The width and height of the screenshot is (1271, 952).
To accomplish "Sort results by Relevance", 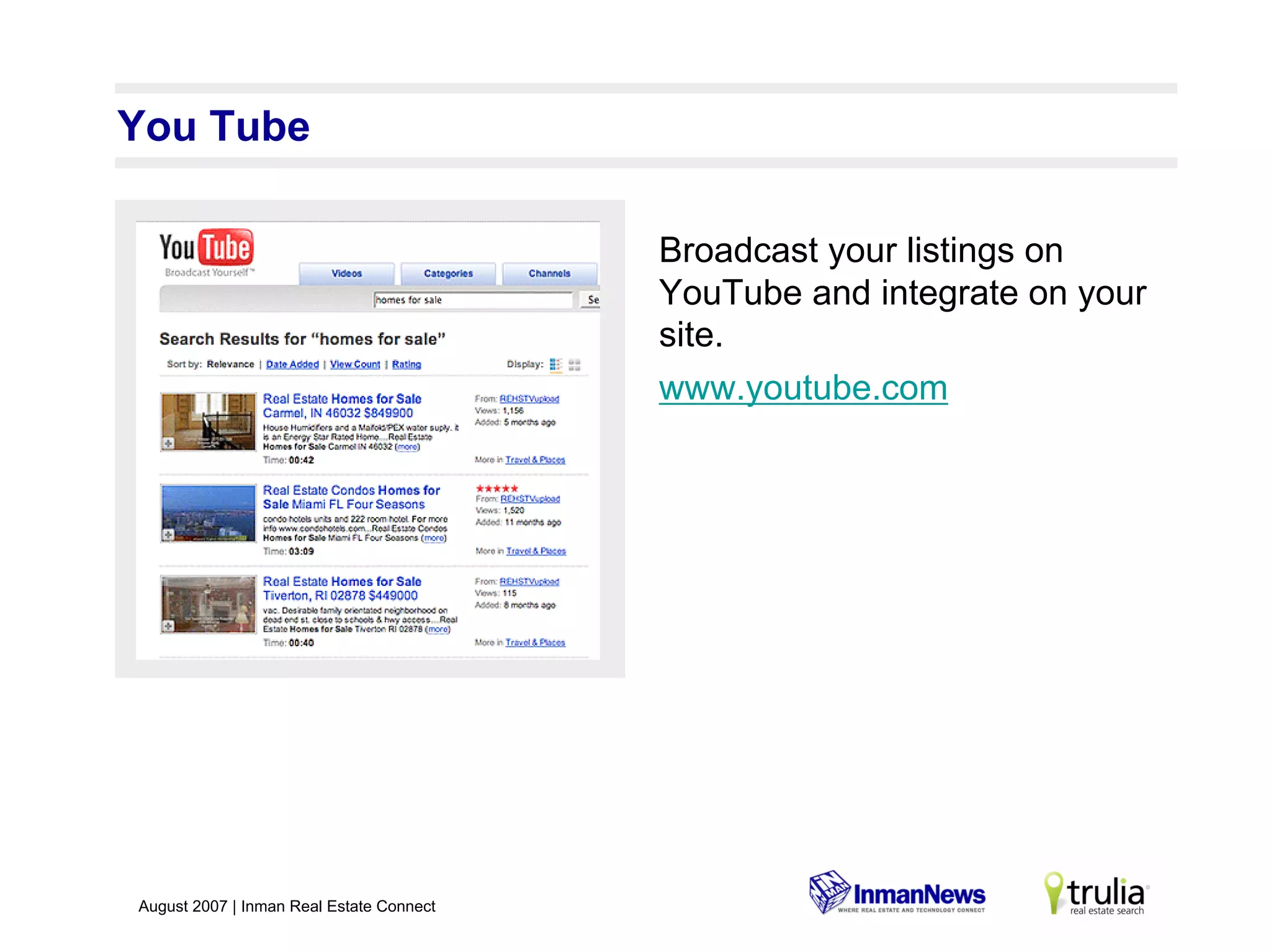I will click(230, 364).
